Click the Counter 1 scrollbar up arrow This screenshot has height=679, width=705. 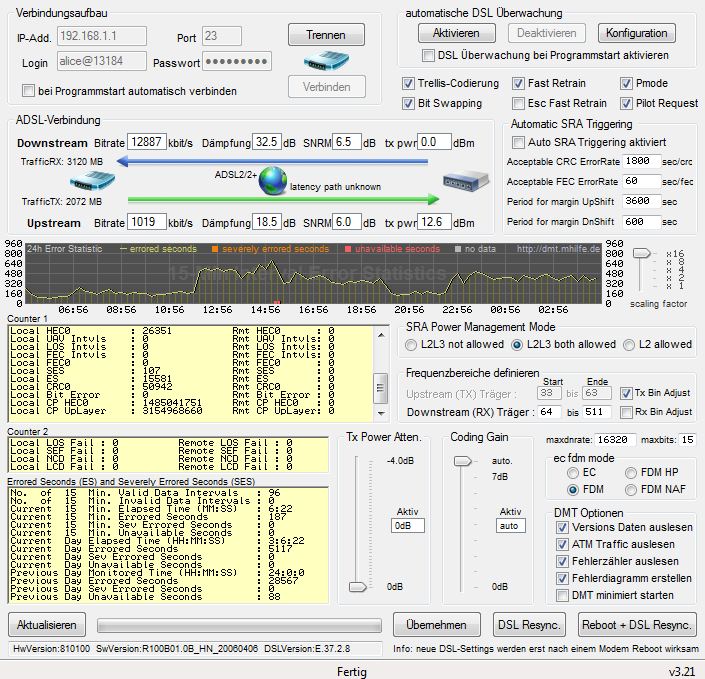point(381,335)
